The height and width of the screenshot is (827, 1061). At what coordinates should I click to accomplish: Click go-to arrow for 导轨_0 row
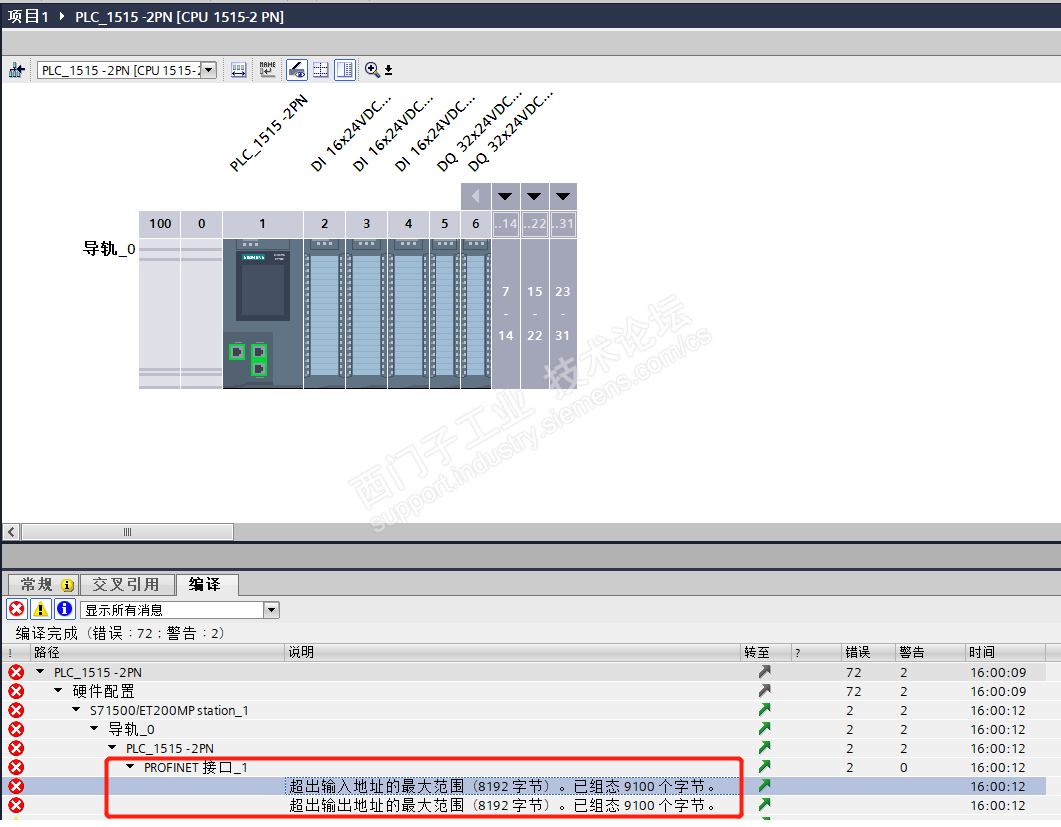(x=765, y=729)
